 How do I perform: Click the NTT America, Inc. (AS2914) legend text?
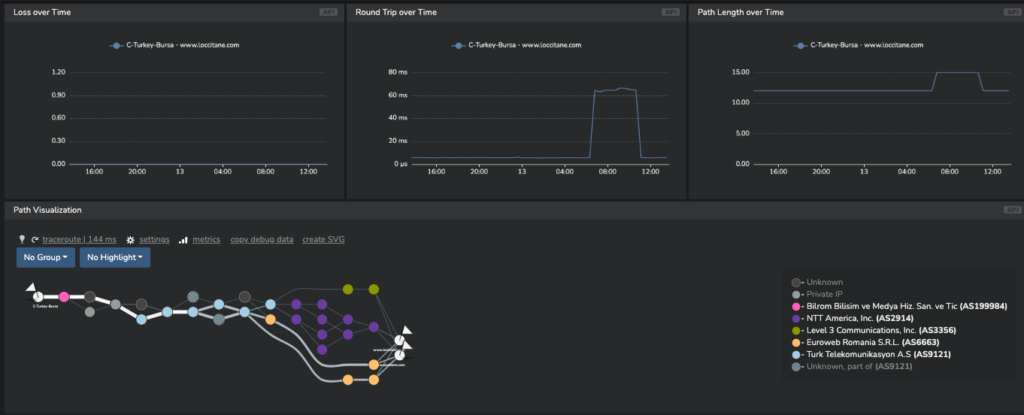pos(860,318)
